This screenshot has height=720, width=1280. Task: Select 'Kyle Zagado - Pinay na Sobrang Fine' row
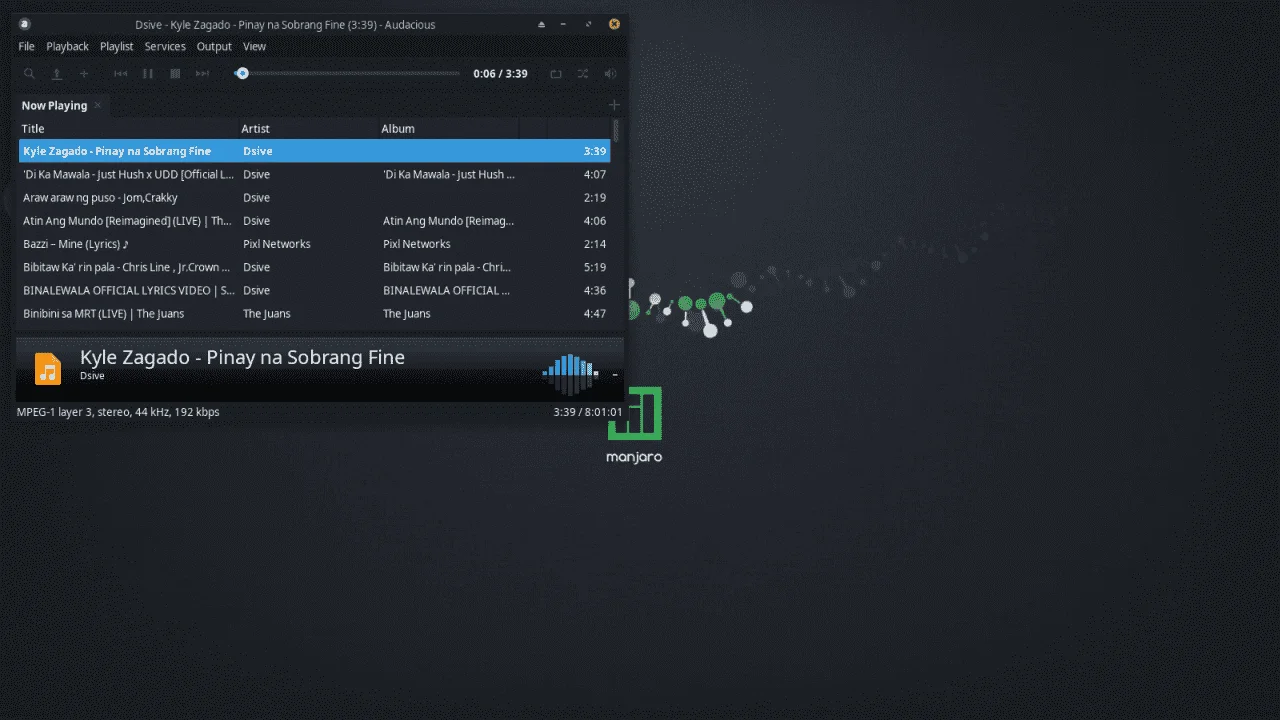pyautogui.click(x=314, y=151)
